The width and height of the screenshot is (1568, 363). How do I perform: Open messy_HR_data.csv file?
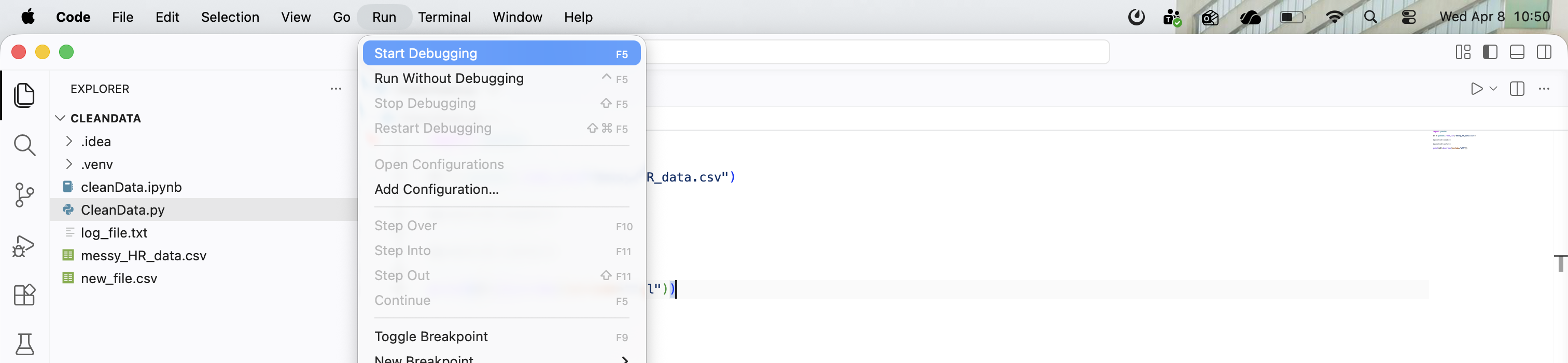point(143,256)
